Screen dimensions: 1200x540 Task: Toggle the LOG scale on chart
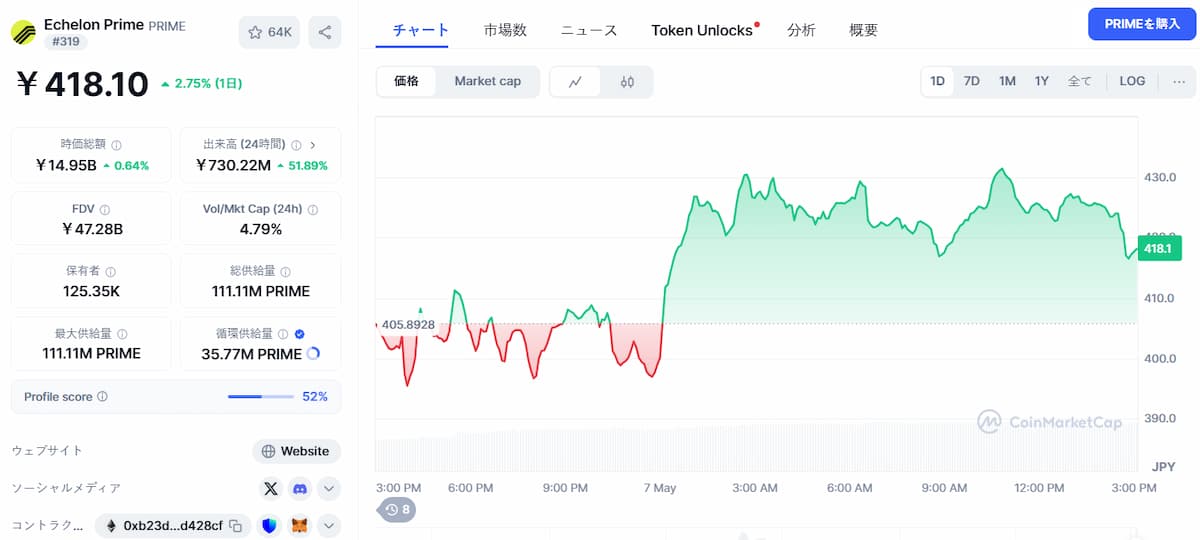point(1132,81)
